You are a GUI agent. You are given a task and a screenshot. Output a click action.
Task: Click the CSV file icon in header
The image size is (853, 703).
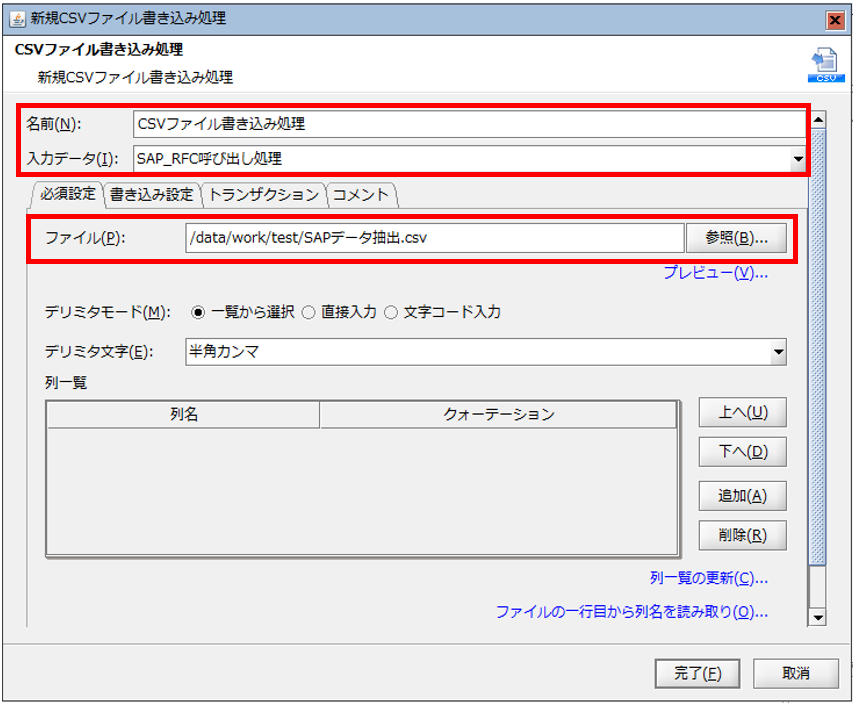[x=824, y=64]
